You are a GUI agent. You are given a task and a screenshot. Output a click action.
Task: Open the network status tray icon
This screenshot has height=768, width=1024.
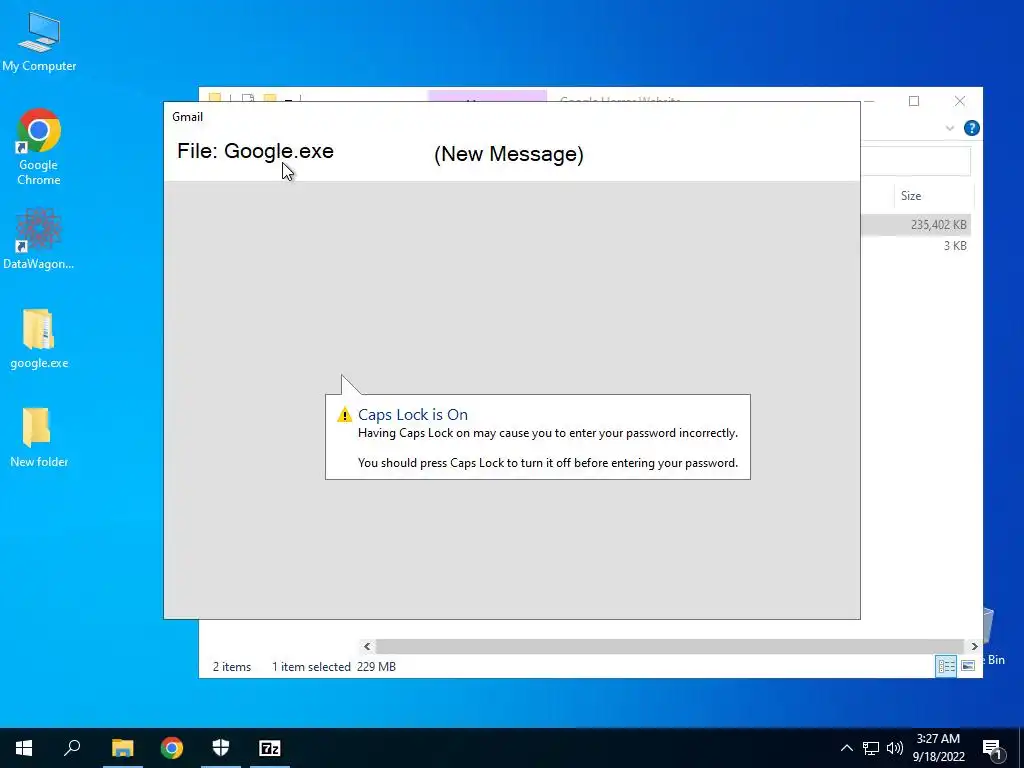tap(871, 748)
